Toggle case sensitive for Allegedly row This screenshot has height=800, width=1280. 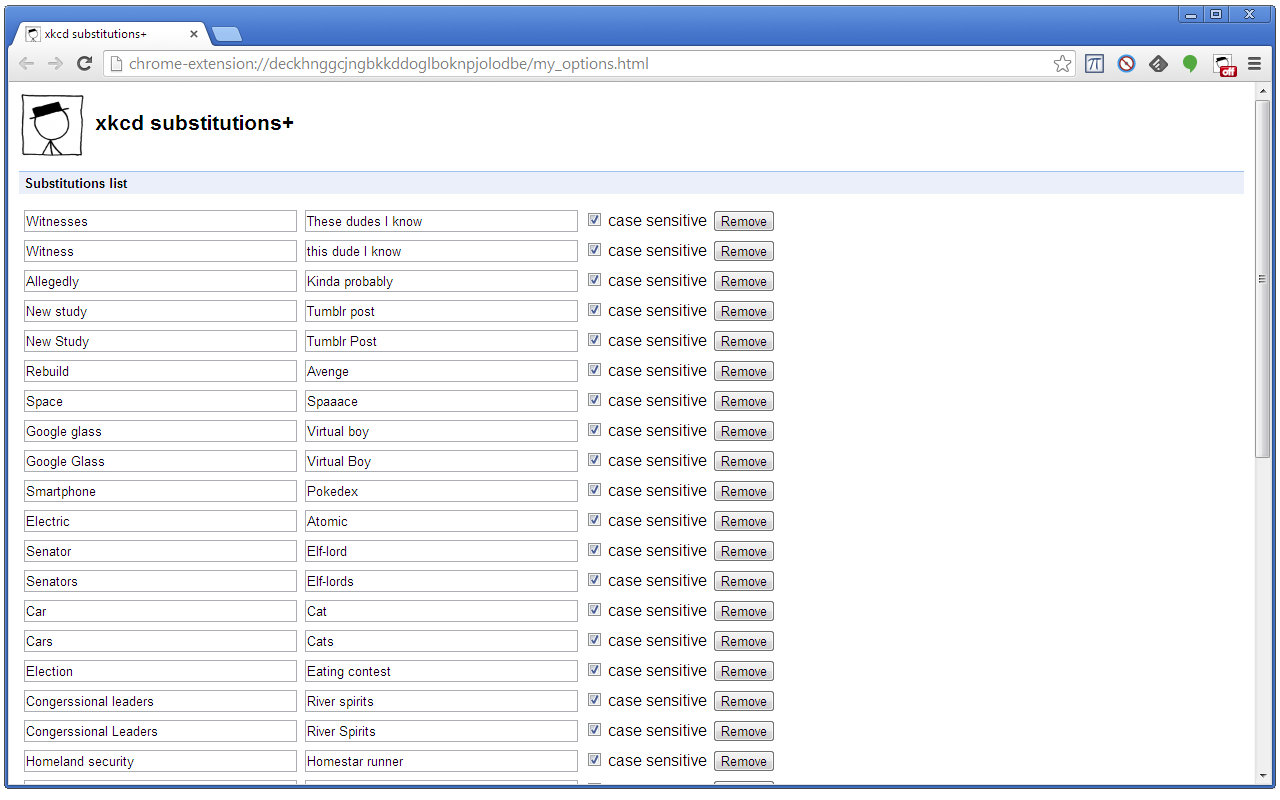pyautogui.click(x=594, y=279)
